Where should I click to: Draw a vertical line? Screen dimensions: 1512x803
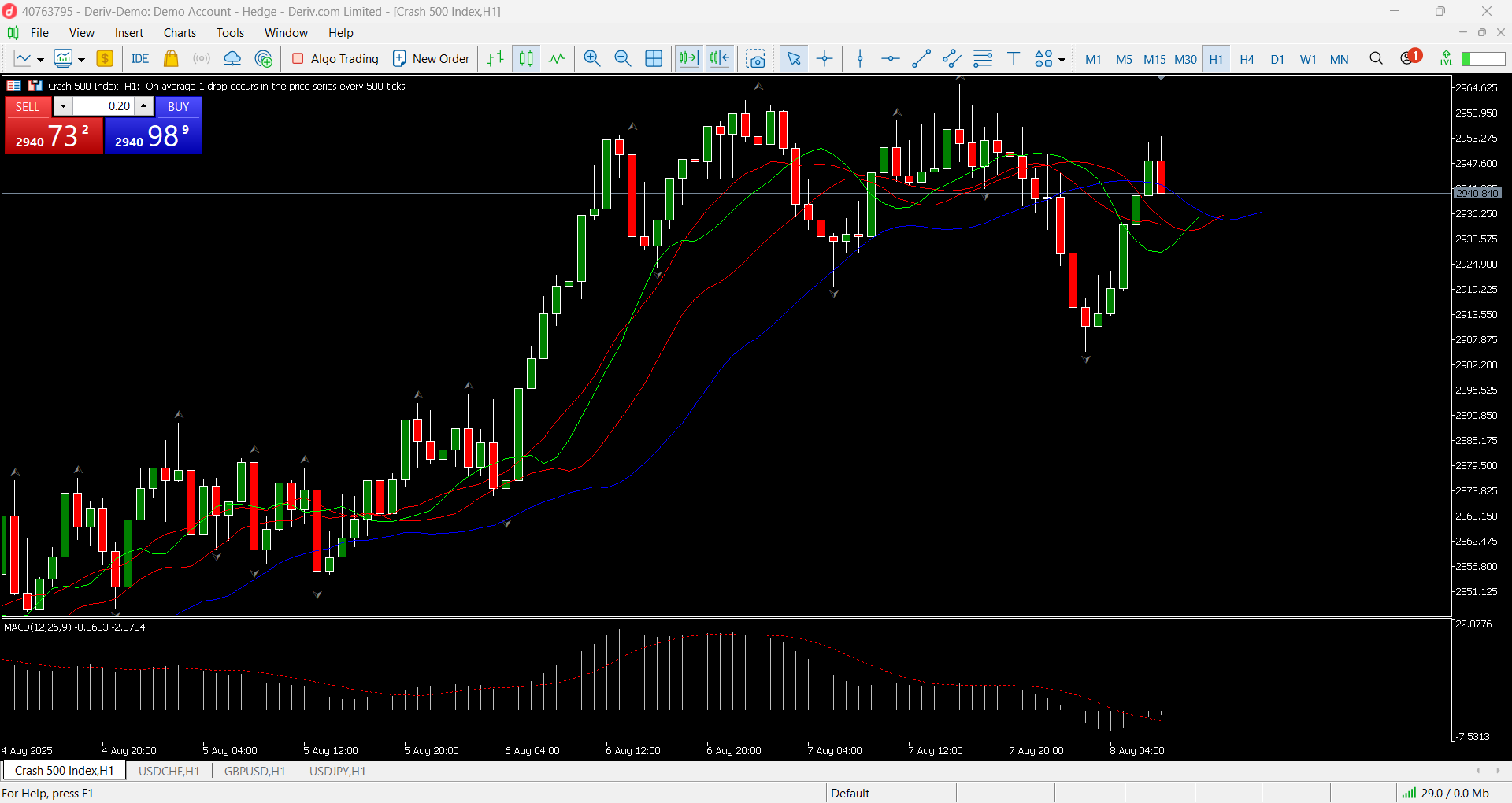click(860, 59)
